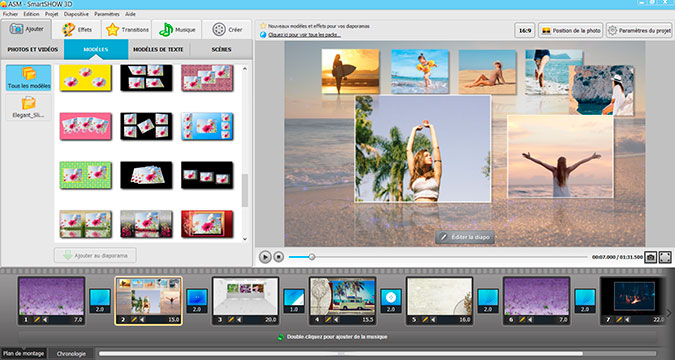The image size is (675, 360).
Task: Toggle the sound icon on slide 2
Action: (142, 320)
